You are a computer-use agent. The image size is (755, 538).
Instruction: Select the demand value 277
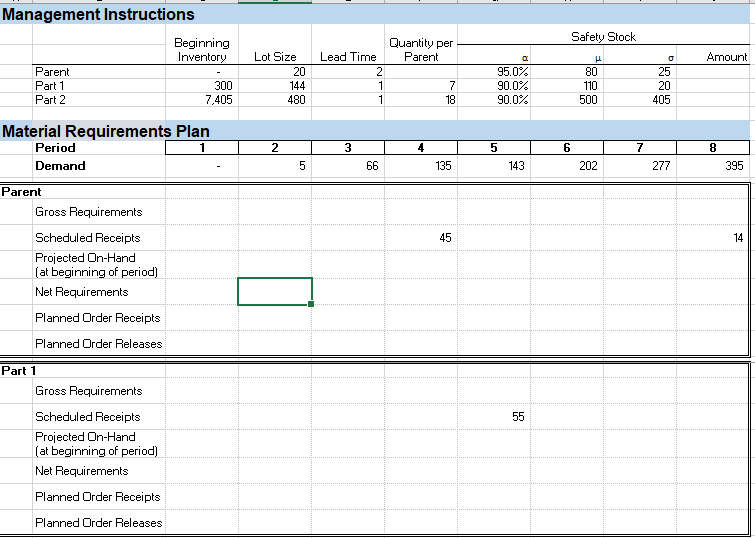tap(661, 166)
